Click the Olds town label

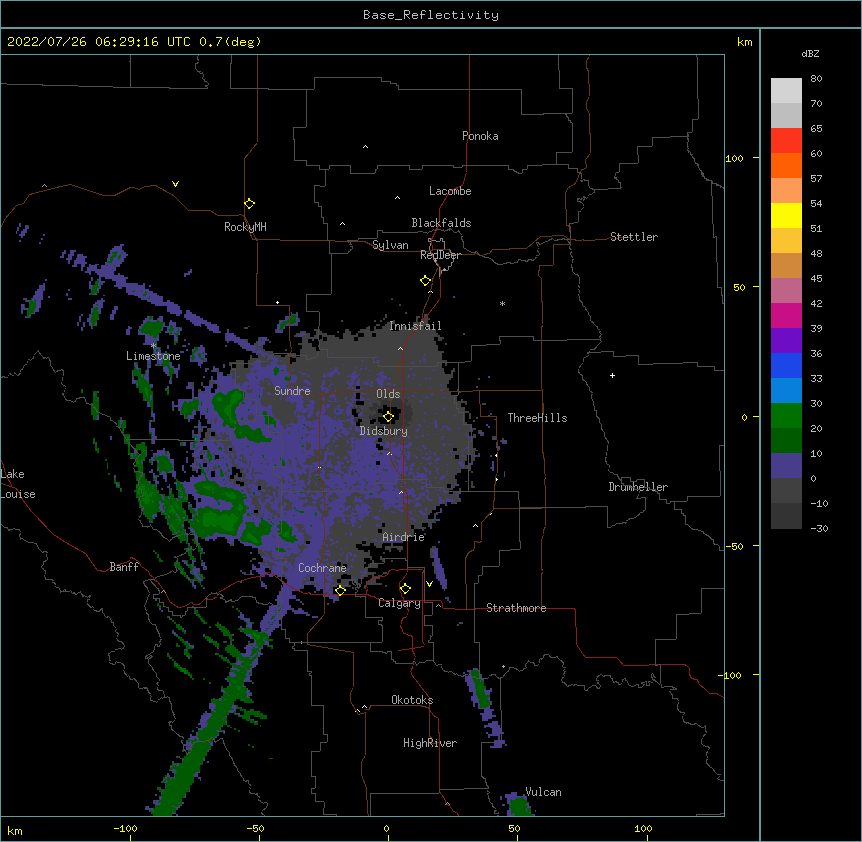coord(388,394)
